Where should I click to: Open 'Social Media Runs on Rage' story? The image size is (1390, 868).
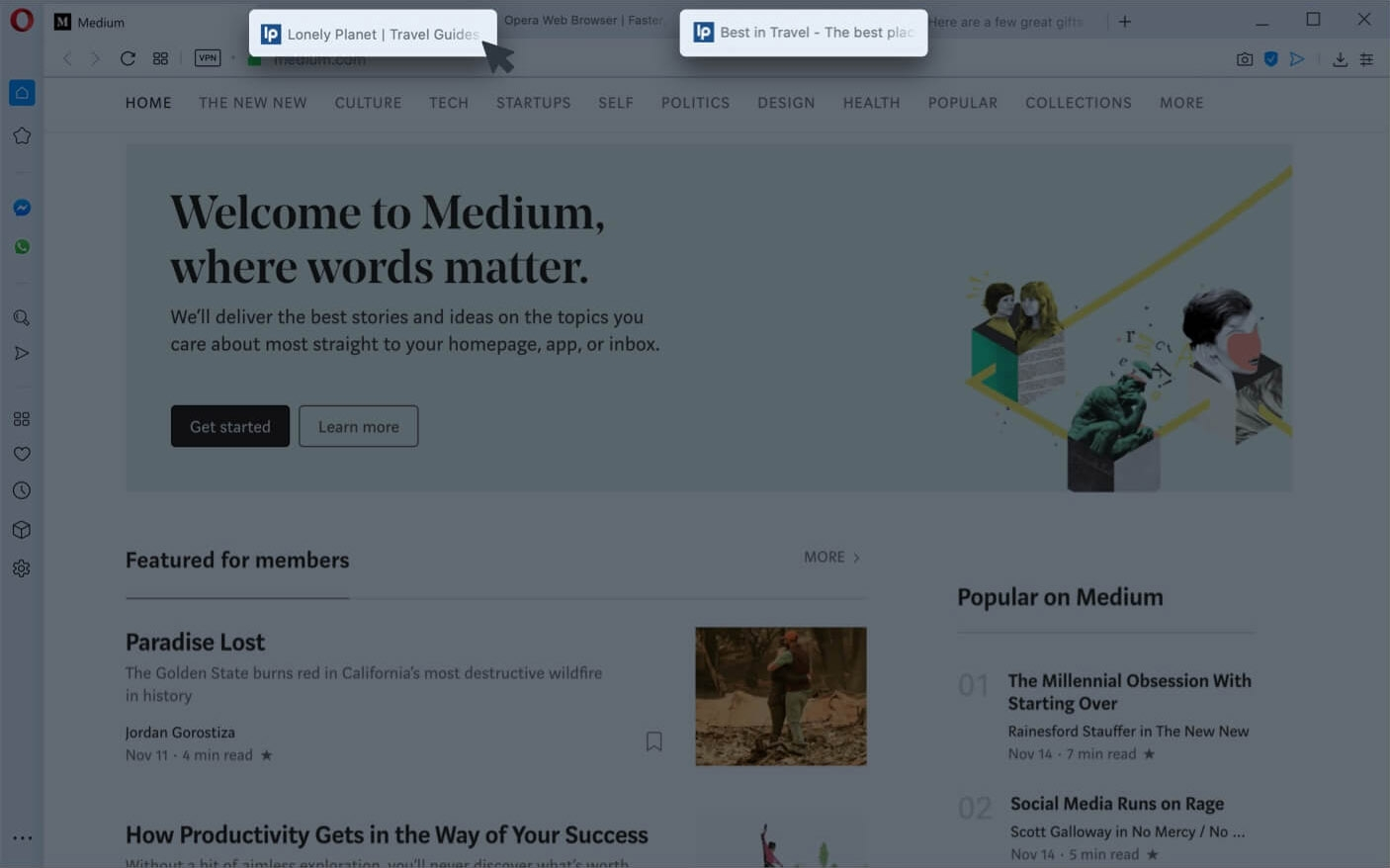click(x=1117, y=804)
